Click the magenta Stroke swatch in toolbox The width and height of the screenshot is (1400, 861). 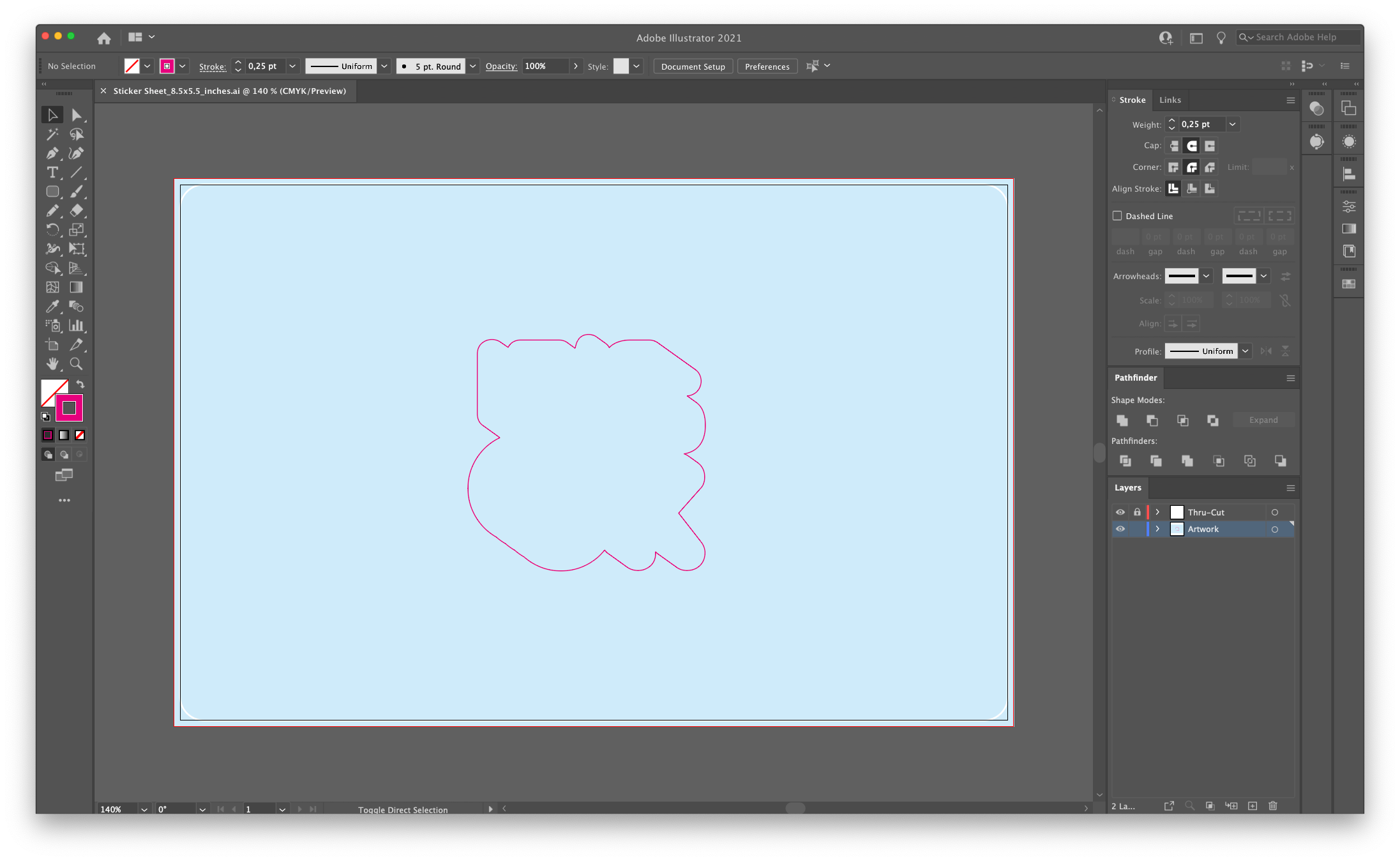70,408
